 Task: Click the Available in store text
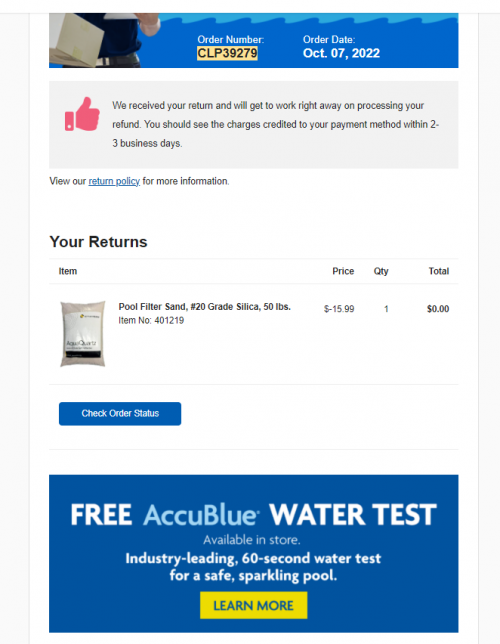[x=252, y=540]
